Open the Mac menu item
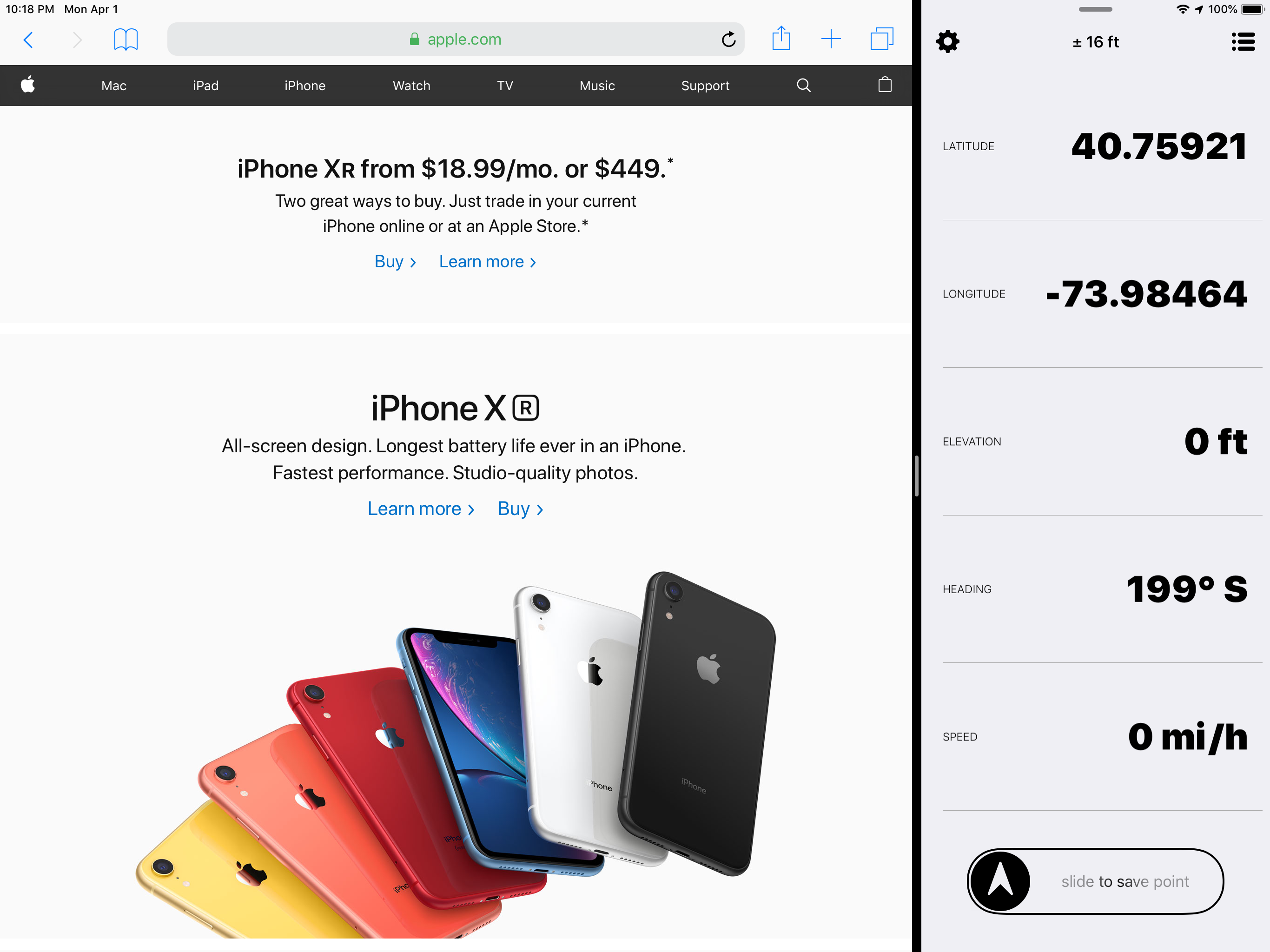This screenshot has width=1270, height=952. (x=114, y=86)
